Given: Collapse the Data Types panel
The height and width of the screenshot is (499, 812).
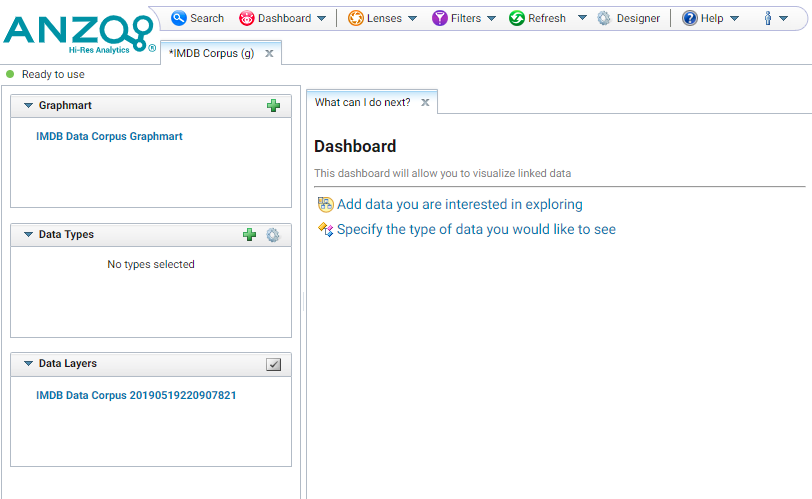Looking at the screenshot, I should (x=28, y=234).
